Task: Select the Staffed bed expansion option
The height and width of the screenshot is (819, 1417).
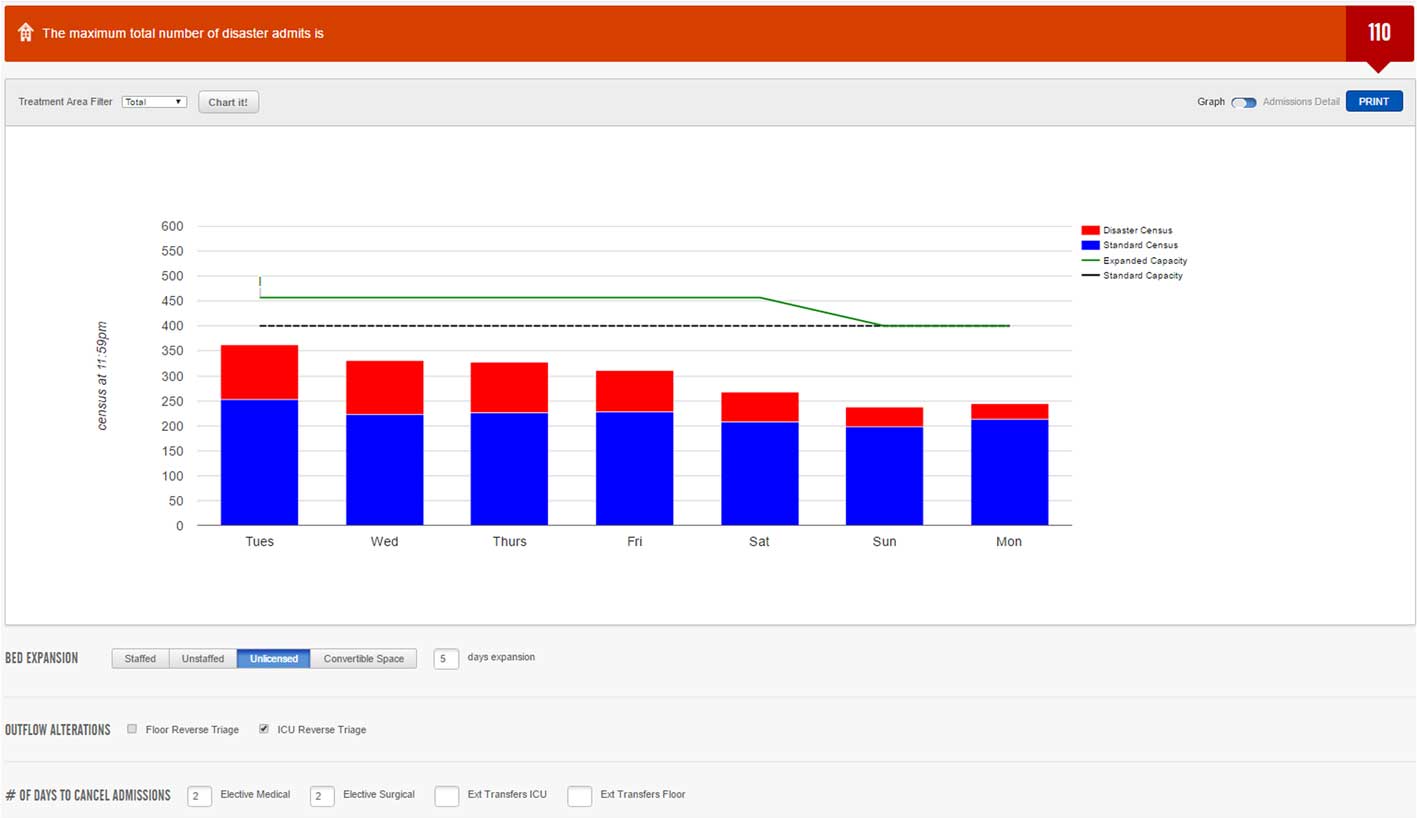Action: (140, 659)
